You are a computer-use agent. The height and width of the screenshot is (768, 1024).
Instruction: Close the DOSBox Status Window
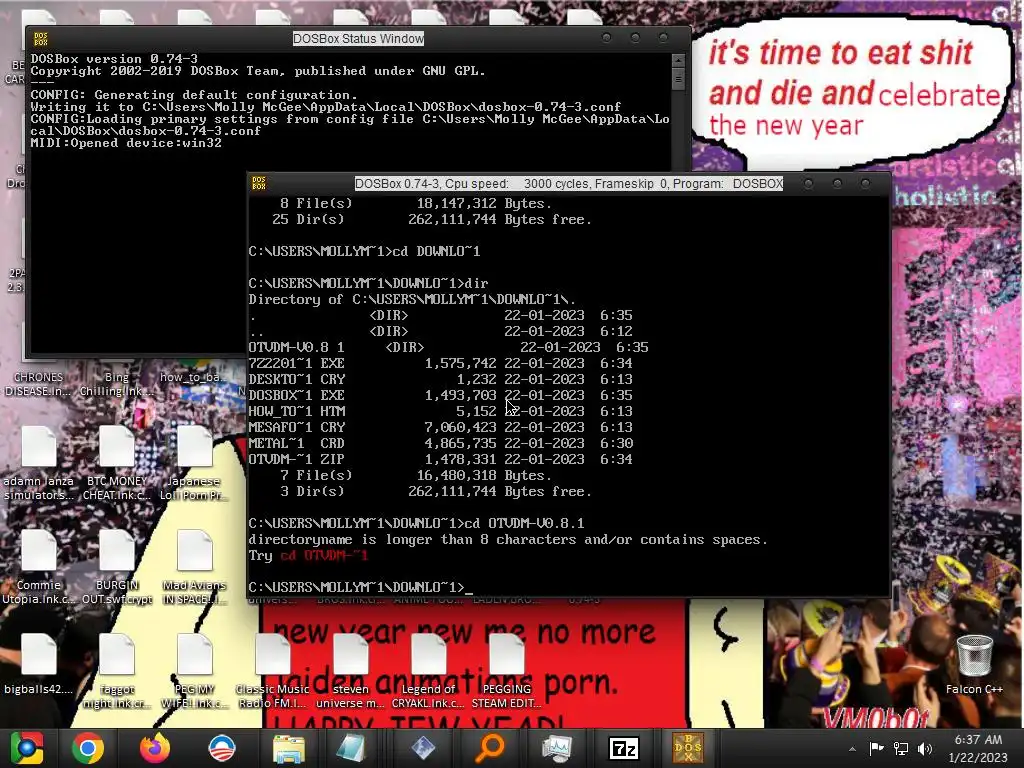[664, 38]
